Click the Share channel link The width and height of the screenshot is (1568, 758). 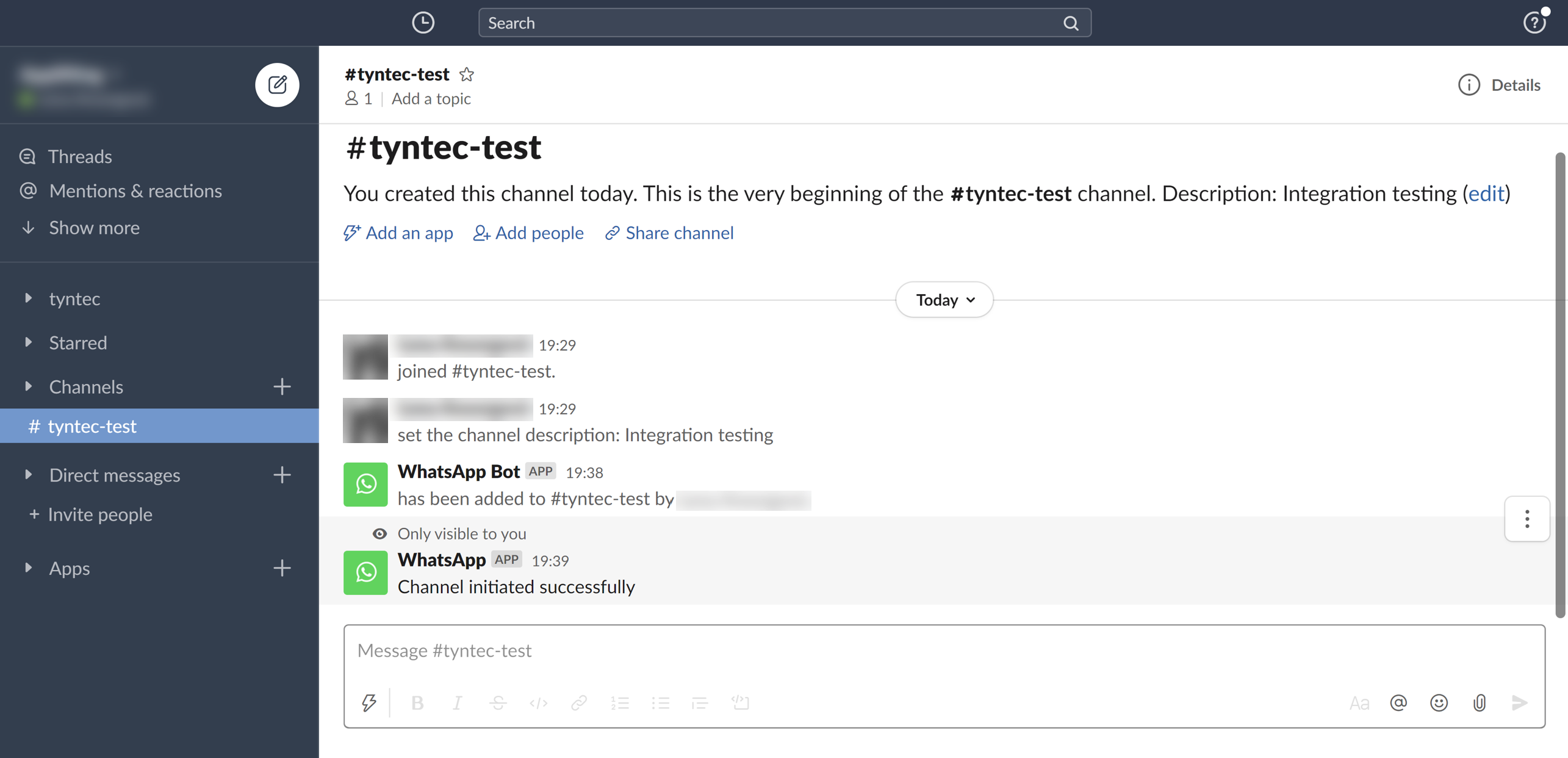(x=669, y=233)
